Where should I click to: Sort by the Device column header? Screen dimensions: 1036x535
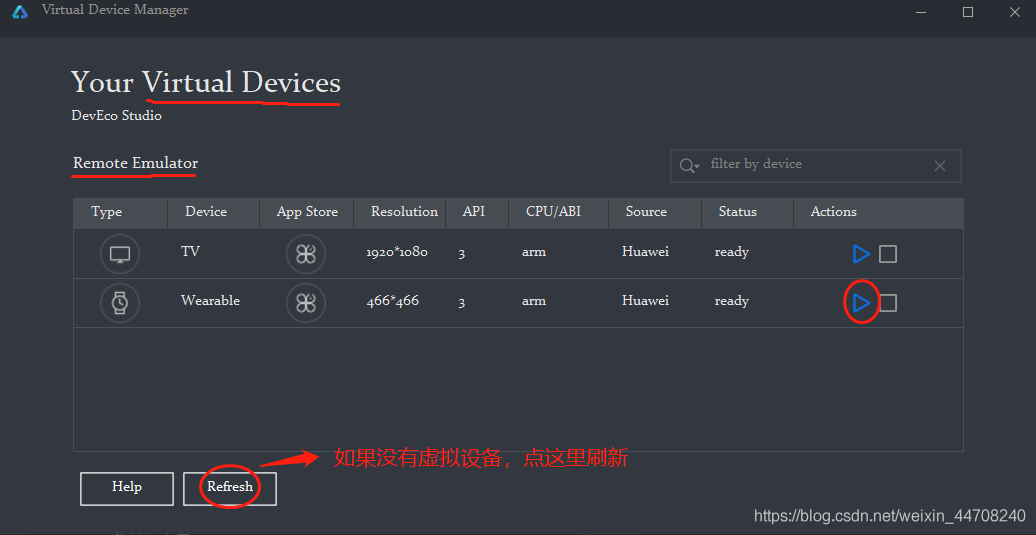pyautogui.click(x=206, y=212)
